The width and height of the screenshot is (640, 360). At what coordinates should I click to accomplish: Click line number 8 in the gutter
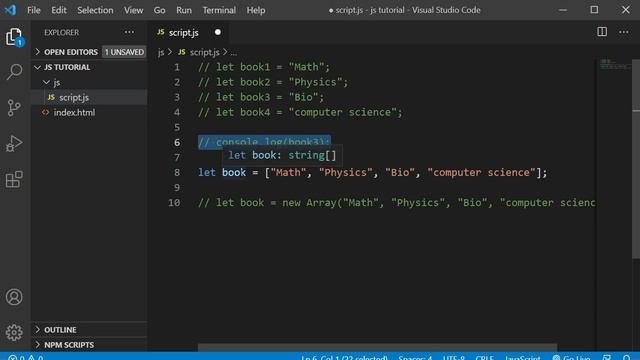[177, 172]
